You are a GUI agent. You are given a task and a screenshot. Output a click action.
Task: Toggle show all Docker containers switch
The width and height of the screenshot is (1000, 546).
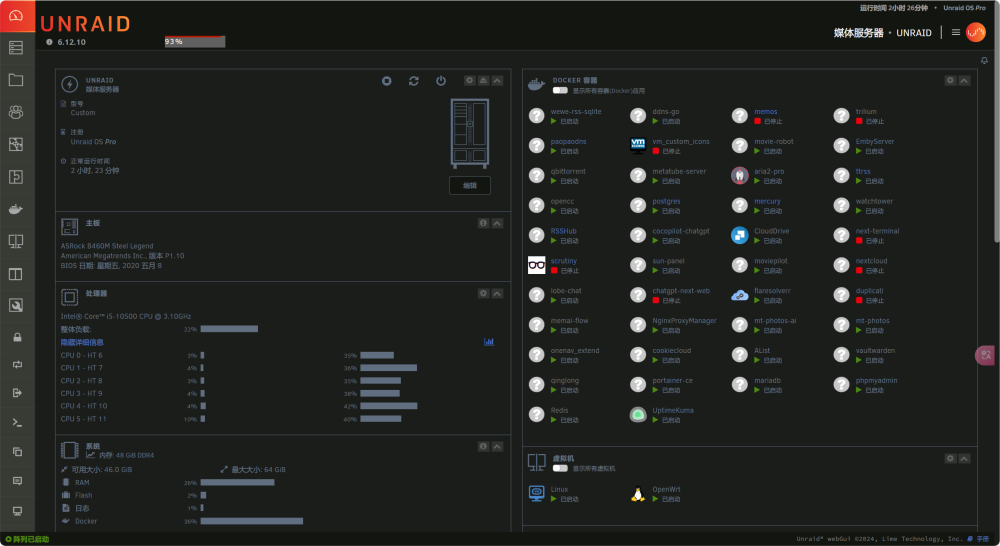click(560, 91)
